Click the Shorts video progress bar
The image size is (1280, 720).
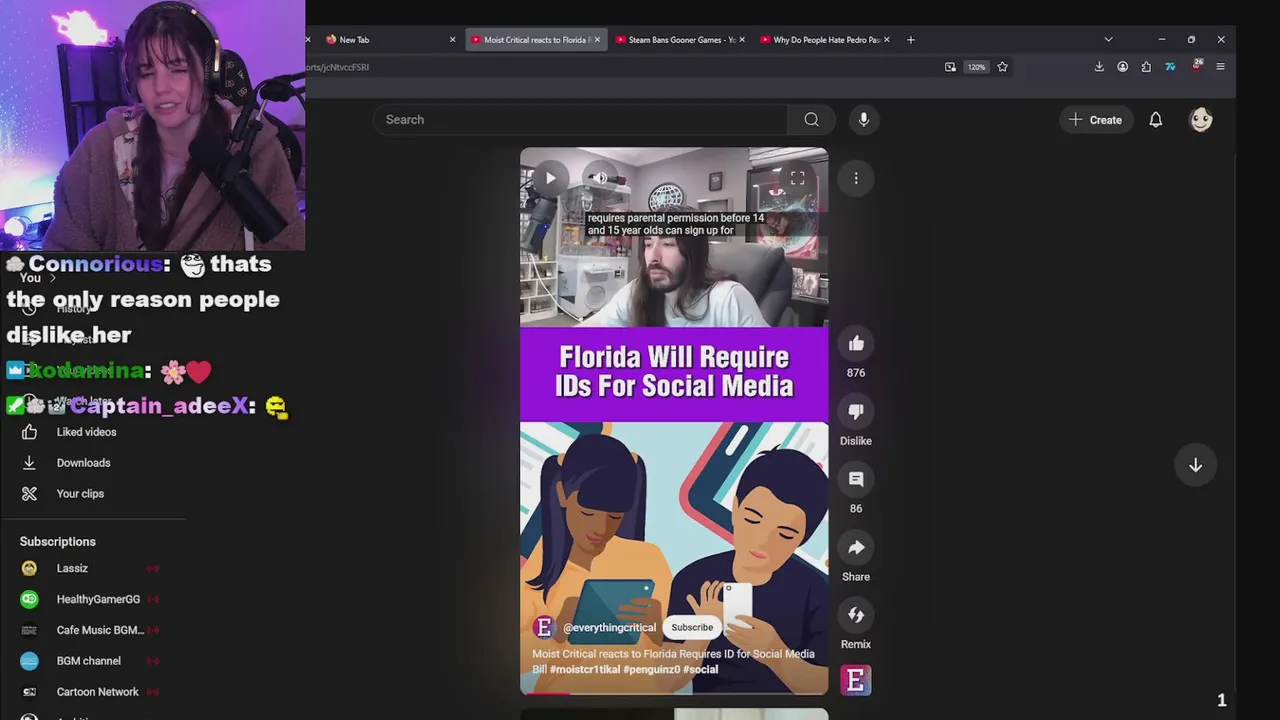pyautogui.click(x=674, y=693)
